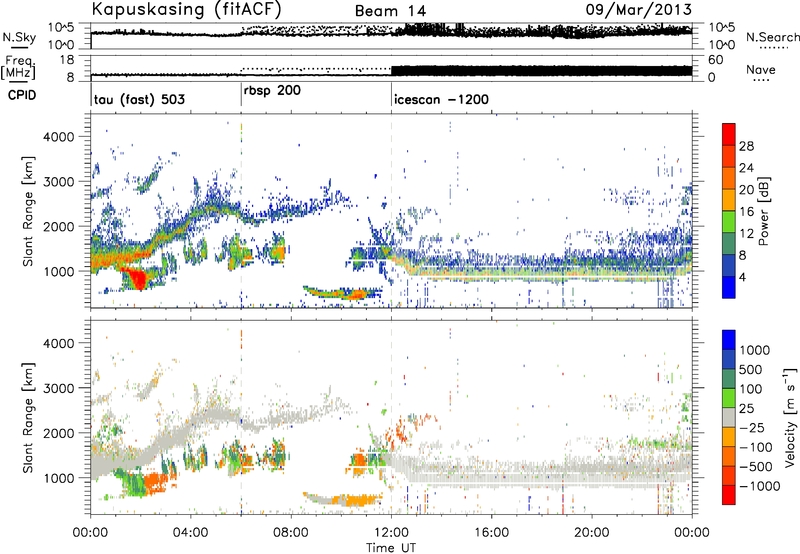Screen dimensions: 800x554
Task: Click the 'Velocity [m s-1]' colorbar label
Action: coord(790,417)
